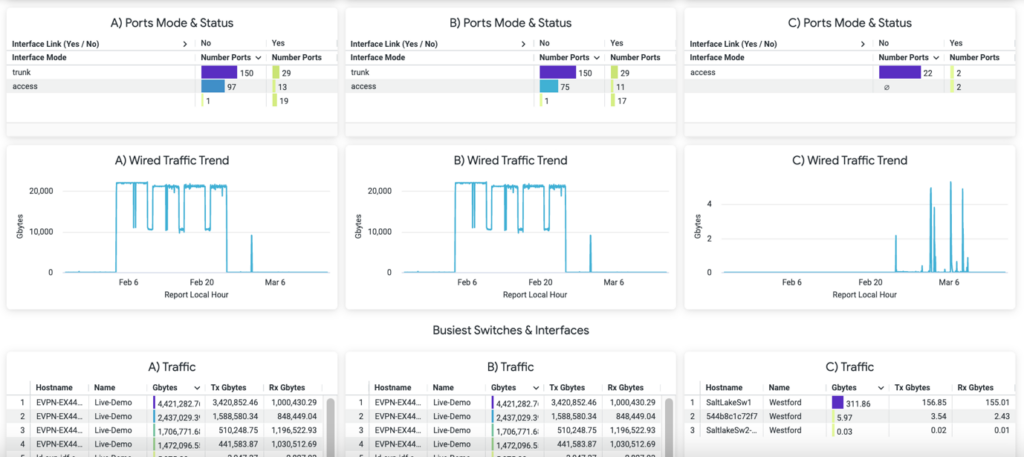Click Number Ports sort arrow in panel C
1024x457 pixels.
tap(938, 58)
